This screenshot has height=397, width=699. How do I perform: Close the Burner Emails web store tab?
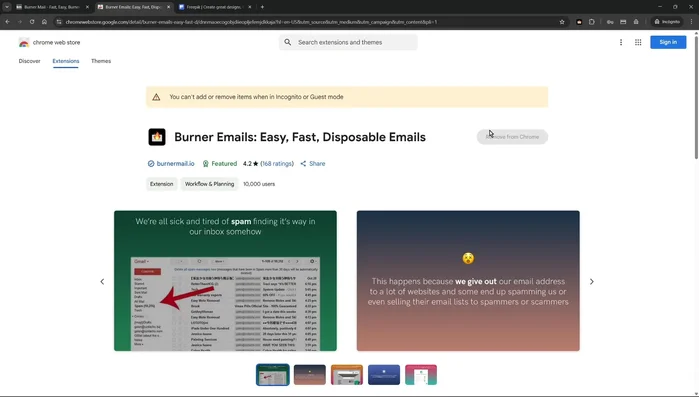coord(168,7)
